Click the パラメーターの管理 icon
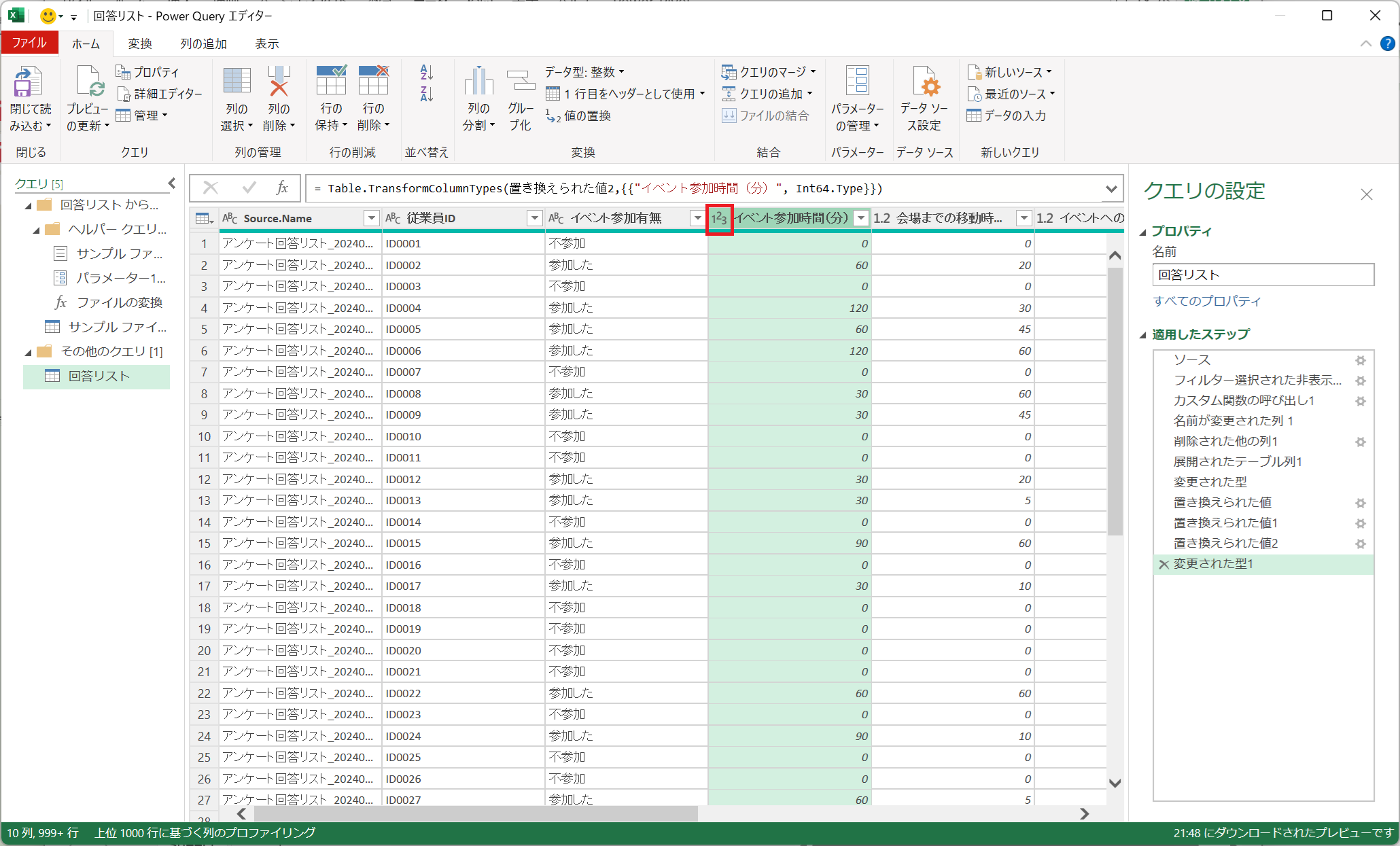 click(857, 81)
